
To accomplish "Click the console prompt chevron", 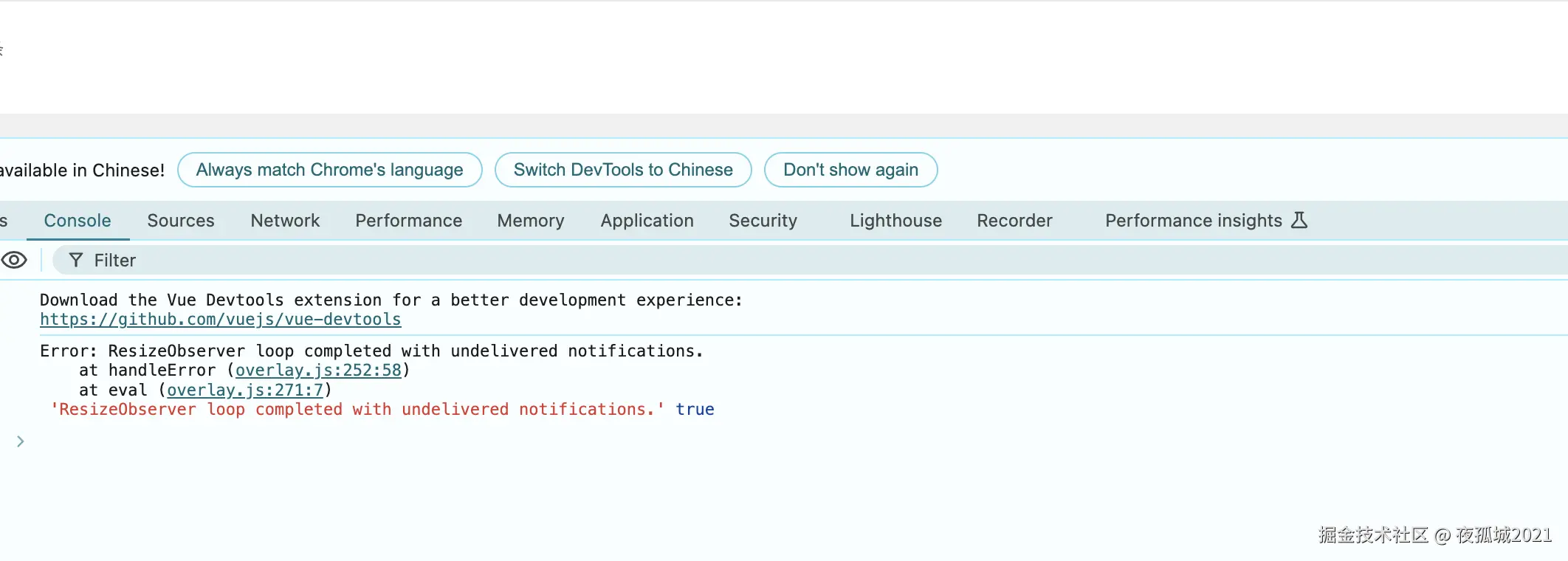I will [x=21, y=441].
